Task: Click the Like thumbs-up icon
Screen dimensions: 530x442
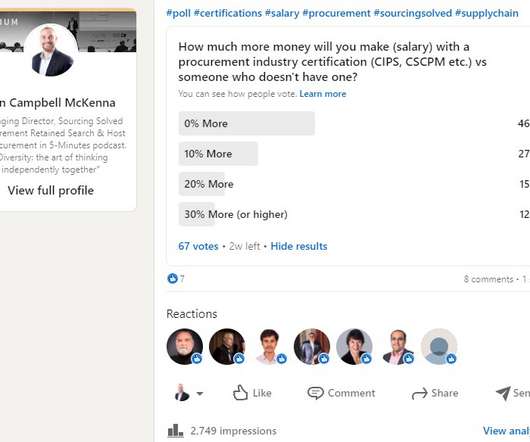Action: (x=240, y=393)
